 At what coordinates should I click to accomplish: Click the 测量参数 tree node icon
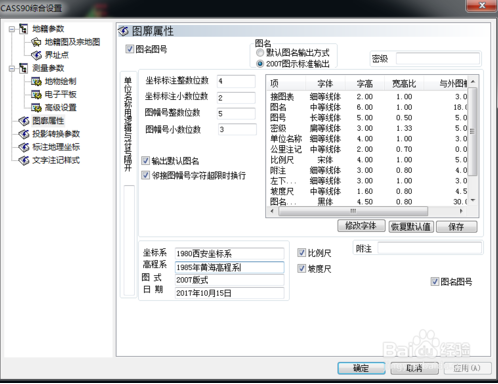click(x=23, y=68)
